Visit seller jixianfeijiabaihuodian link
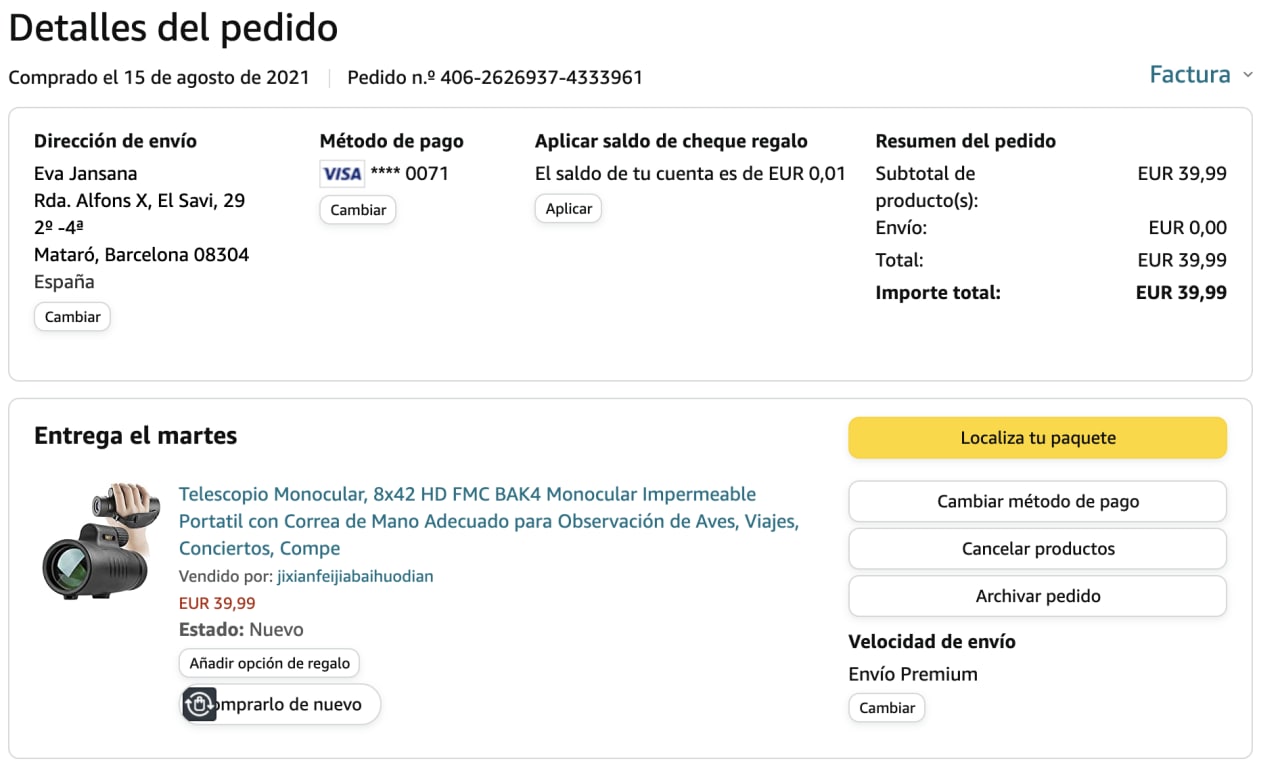1280x778 pixels. coord(355,577)
